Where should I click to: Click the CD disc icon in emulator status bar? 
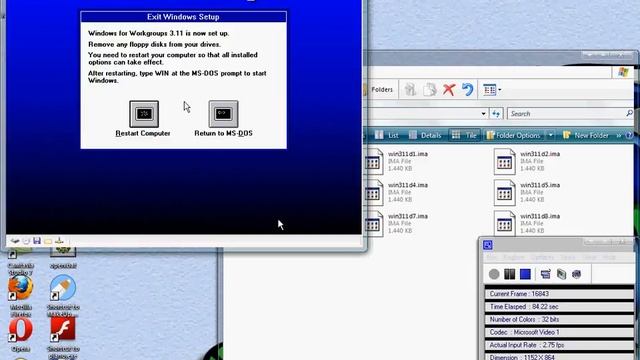[26, 241]
